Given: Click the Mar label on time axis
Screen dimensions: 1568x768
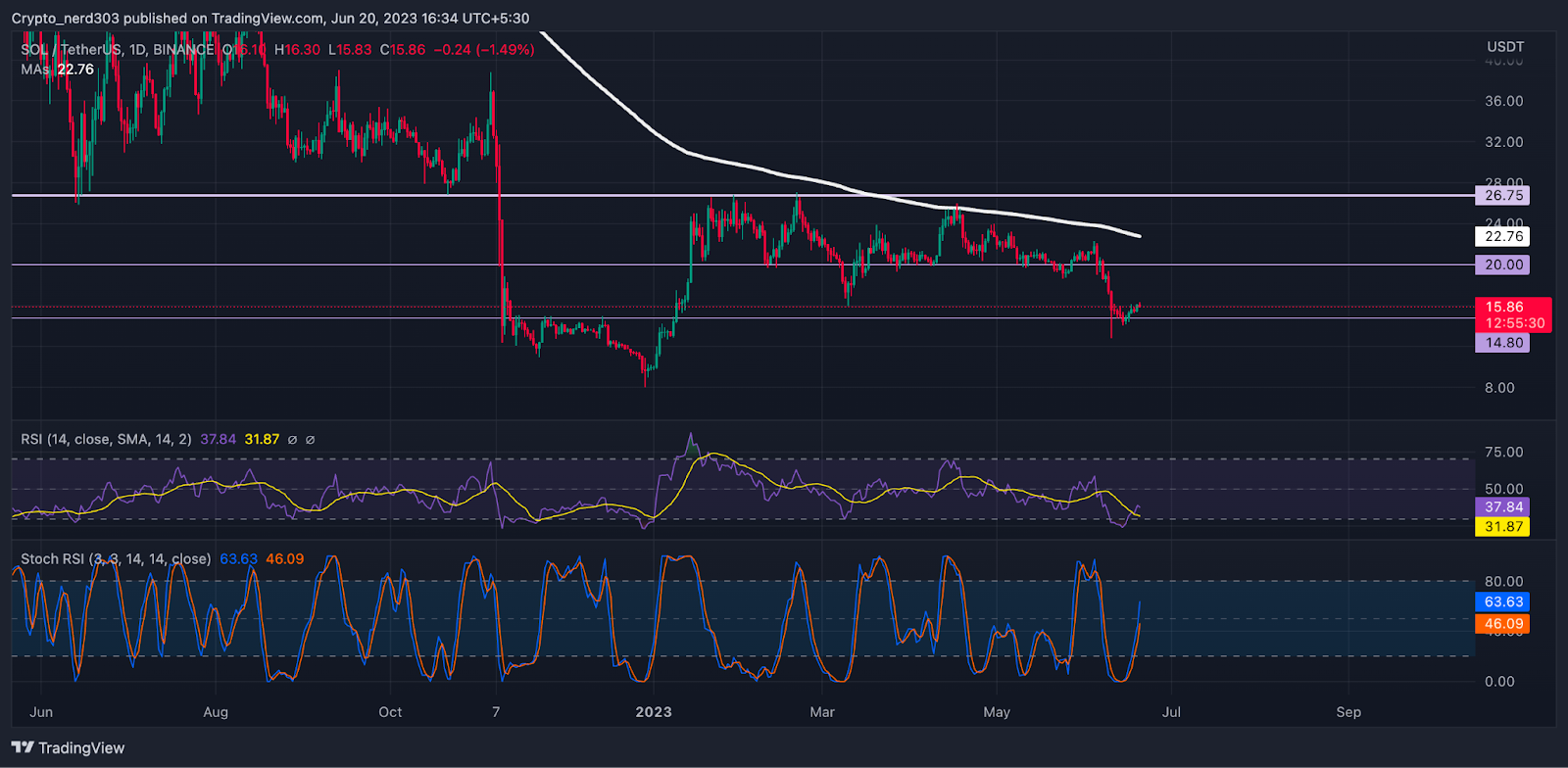Looking at the screenshot, I should [x=822, y=712].
